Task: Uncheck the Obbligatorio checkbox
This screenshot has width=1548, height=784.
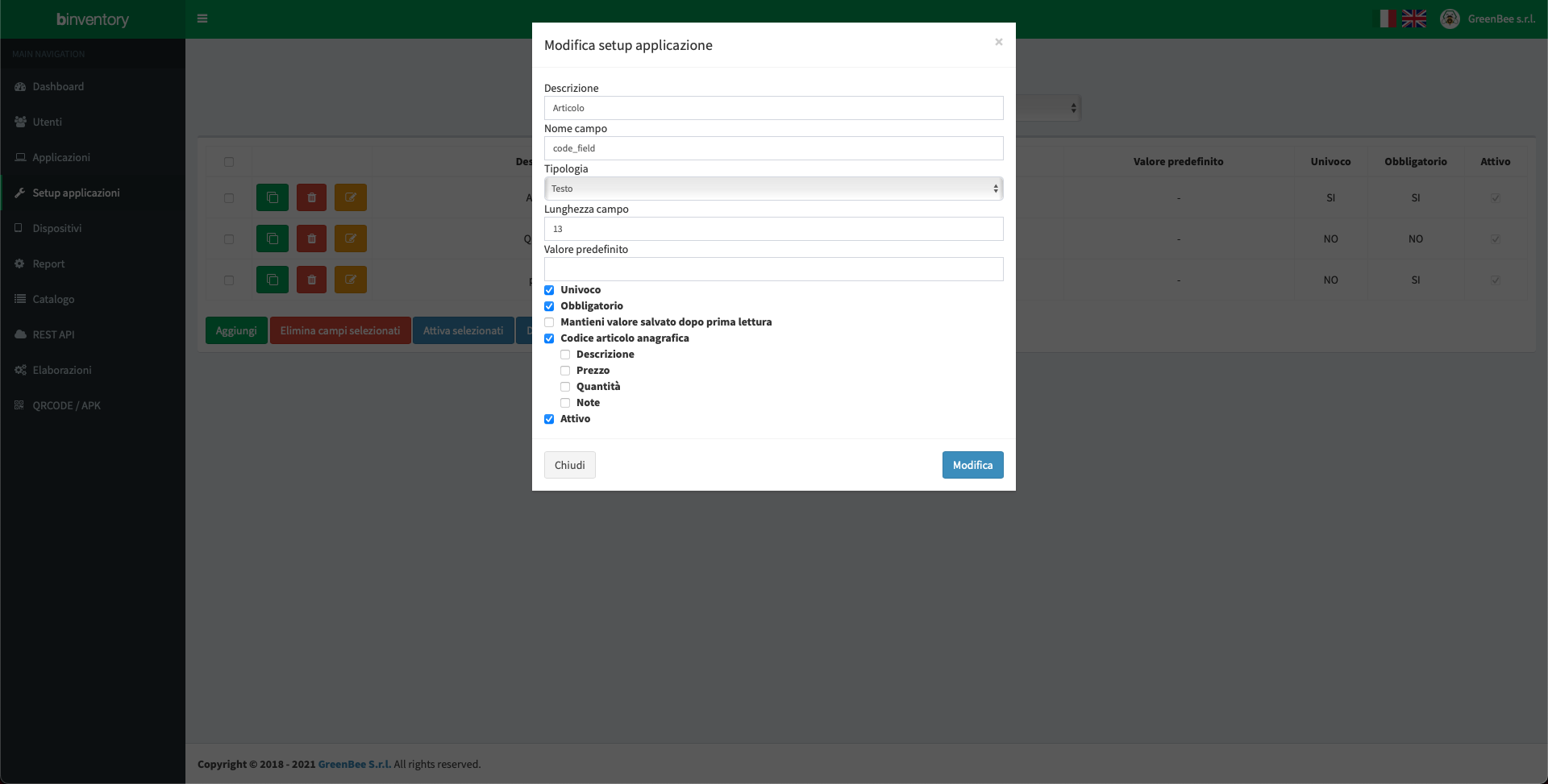Action: click(549, 306)
